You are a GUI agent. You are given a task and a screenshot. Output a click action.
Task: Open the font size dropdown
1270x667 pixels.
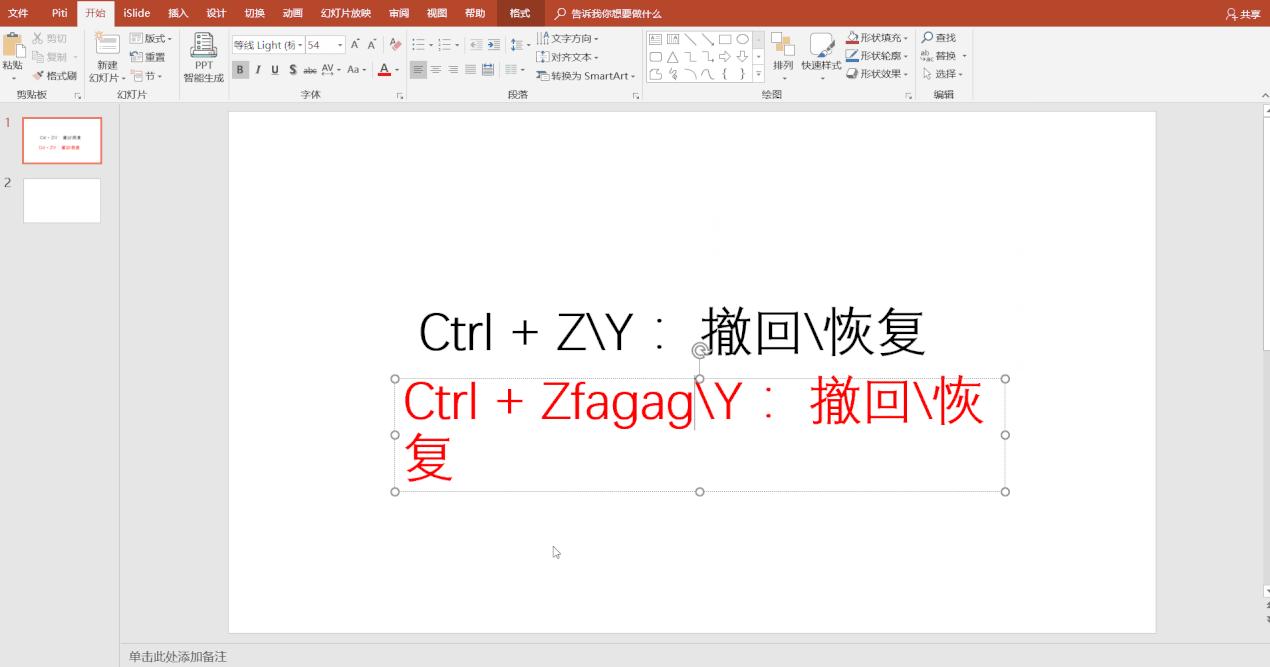[x=341, y=44]
